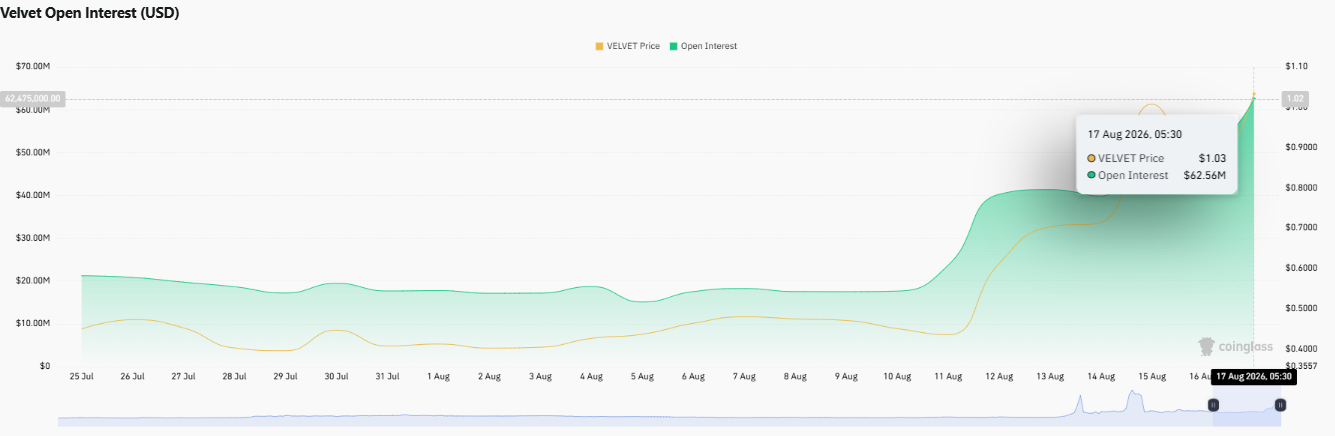Click the 2 Aug axis label

[489, 377]
